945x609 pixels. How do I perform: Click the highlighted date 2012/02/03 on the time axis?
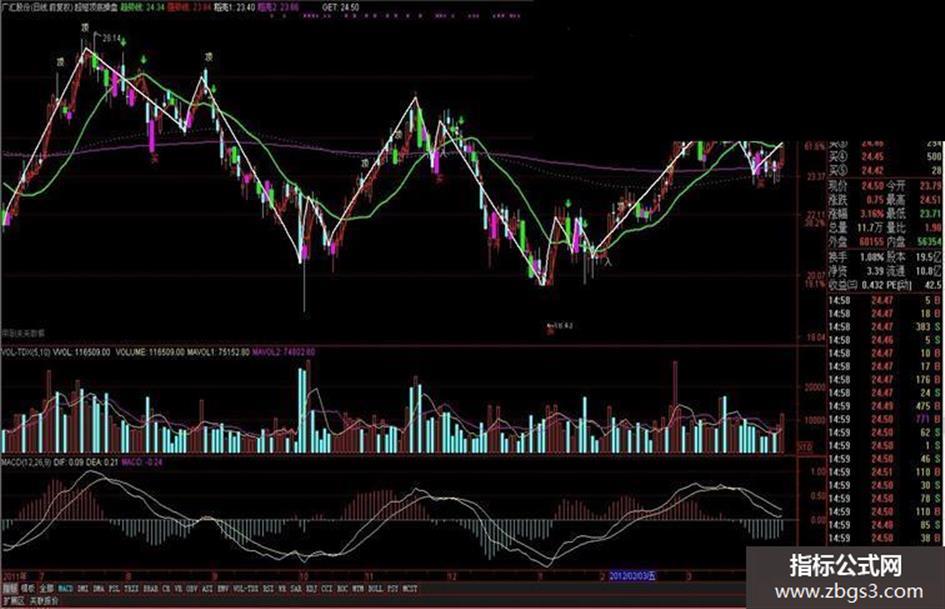tap(632, 576)
